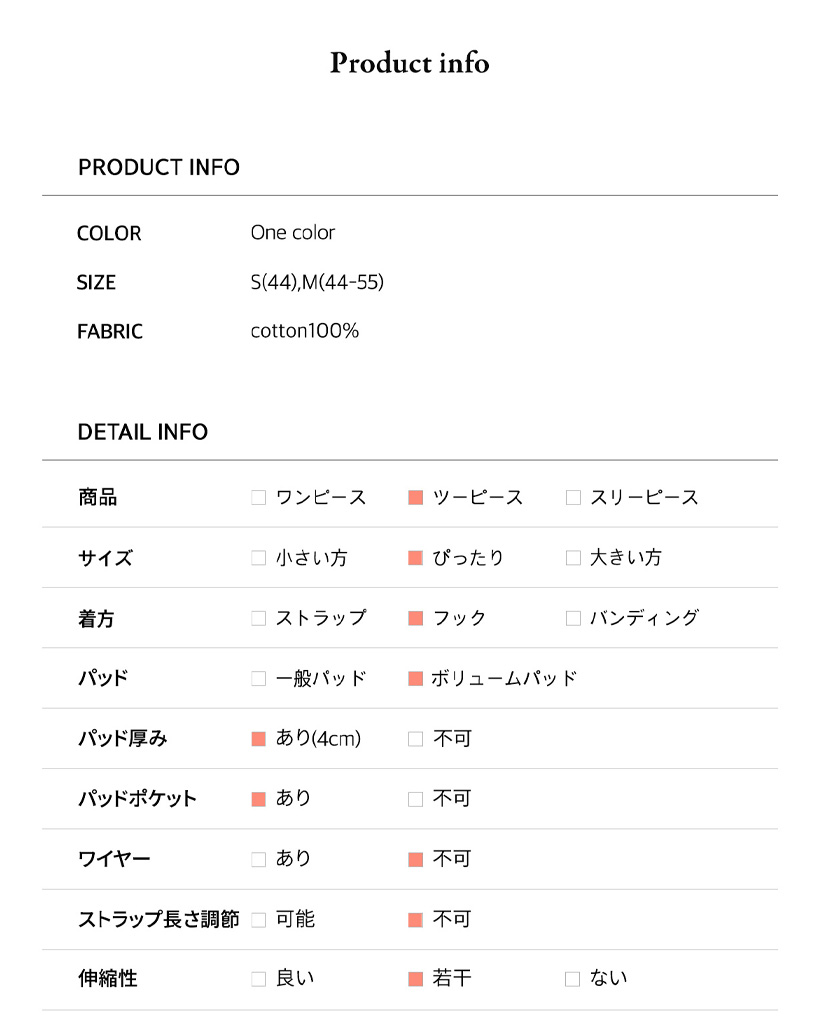Toggle the ぴったり size checkbox
The width and height of the screenshot is (820, 1024).
tap(416, 558)
